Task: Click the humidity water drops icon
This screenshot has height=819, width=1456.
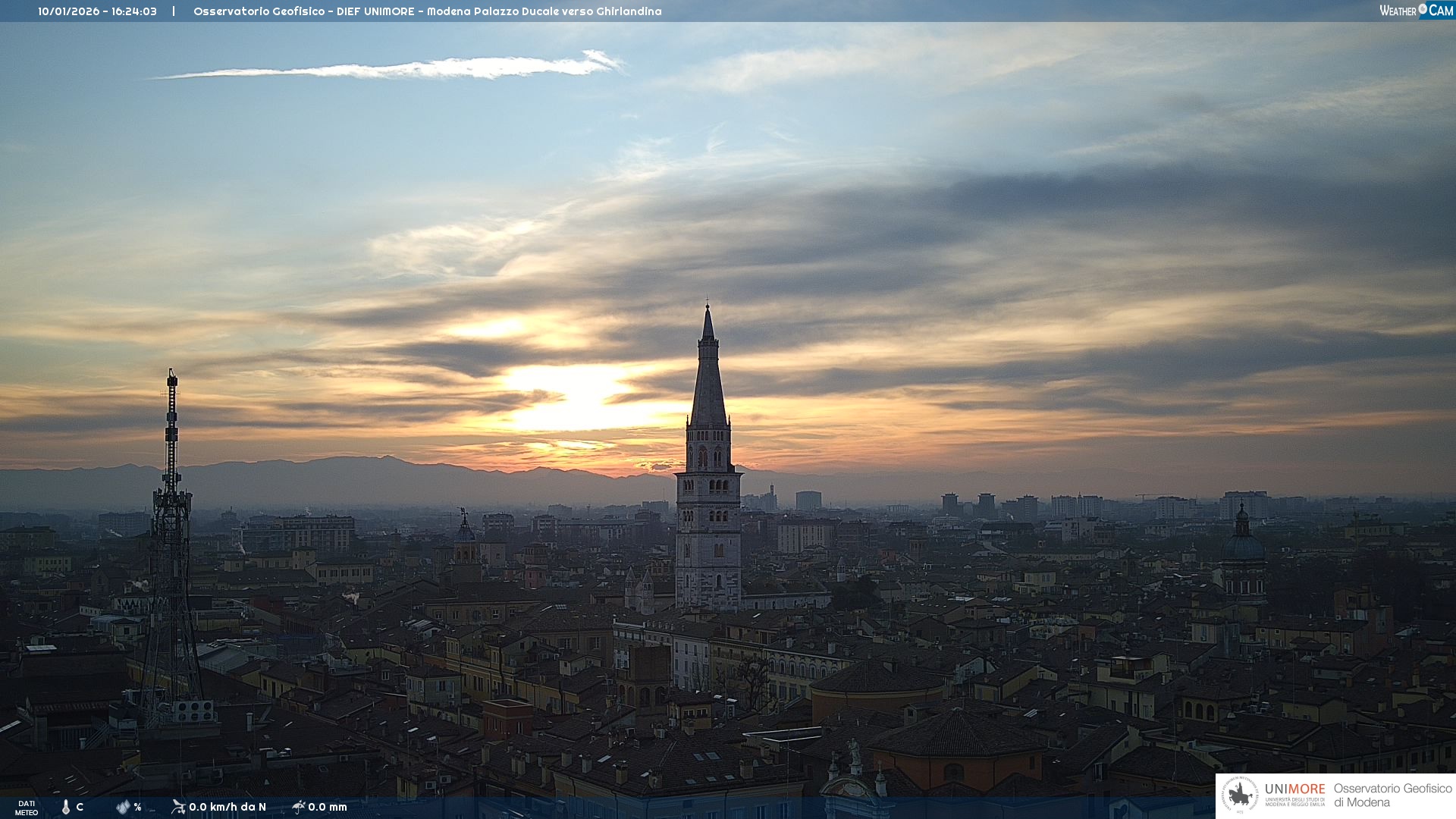Action: (x=123, y=807)
